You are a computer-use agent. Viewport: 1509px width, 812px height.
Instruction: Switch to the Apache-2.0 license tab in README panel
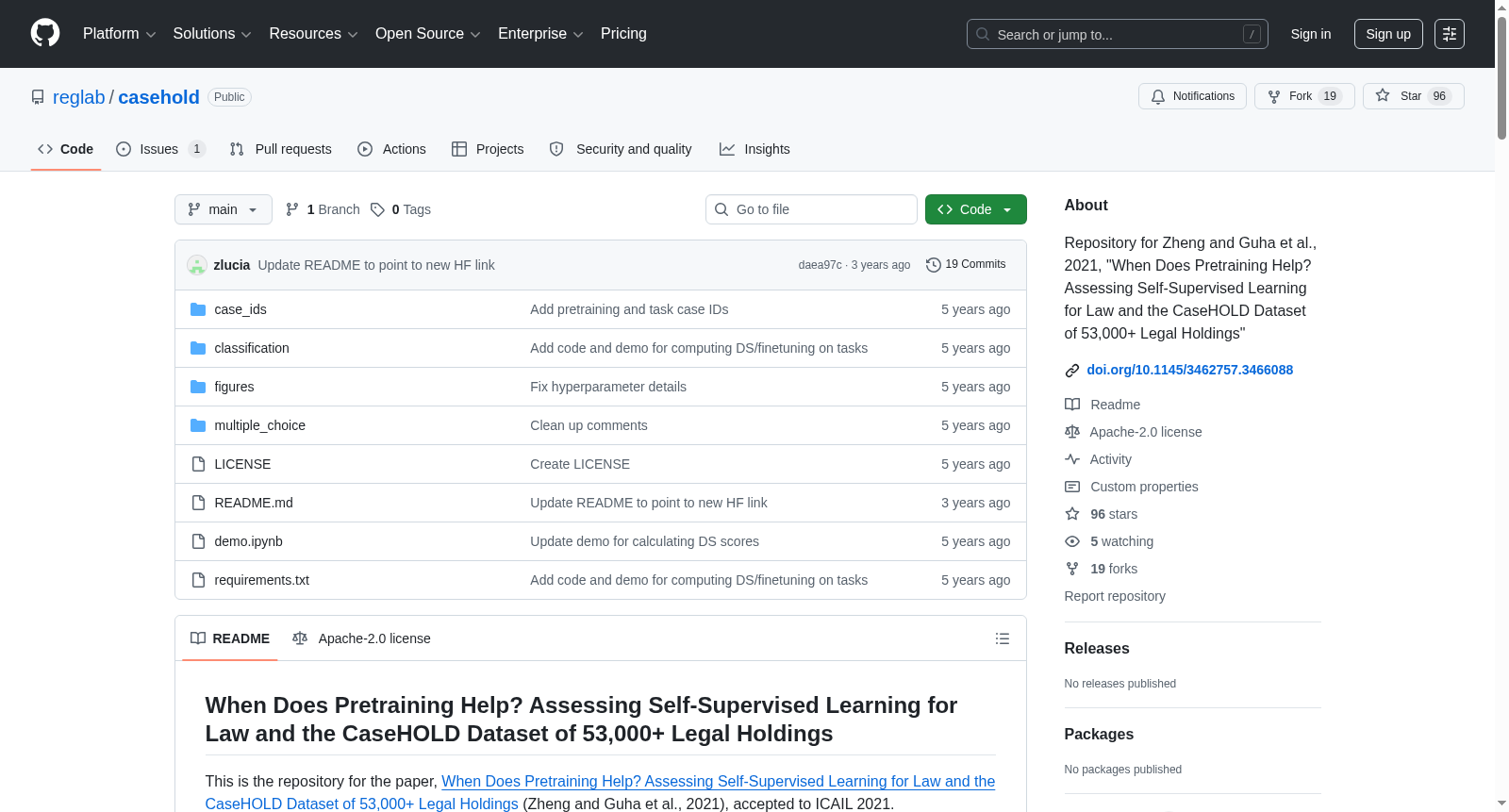362,638
